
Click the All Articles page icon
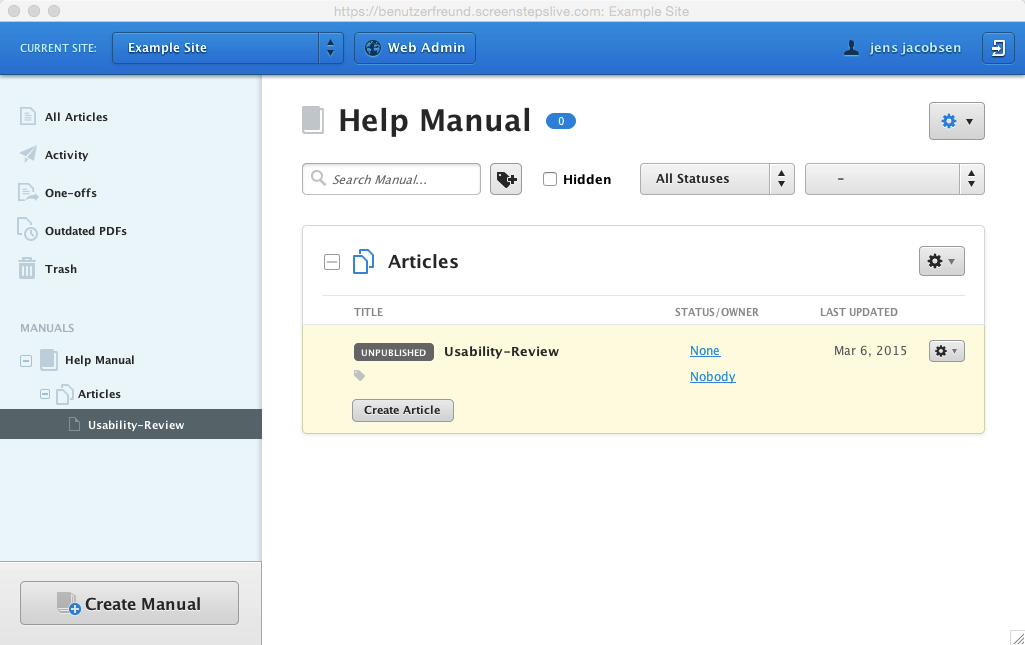point(27,116)
